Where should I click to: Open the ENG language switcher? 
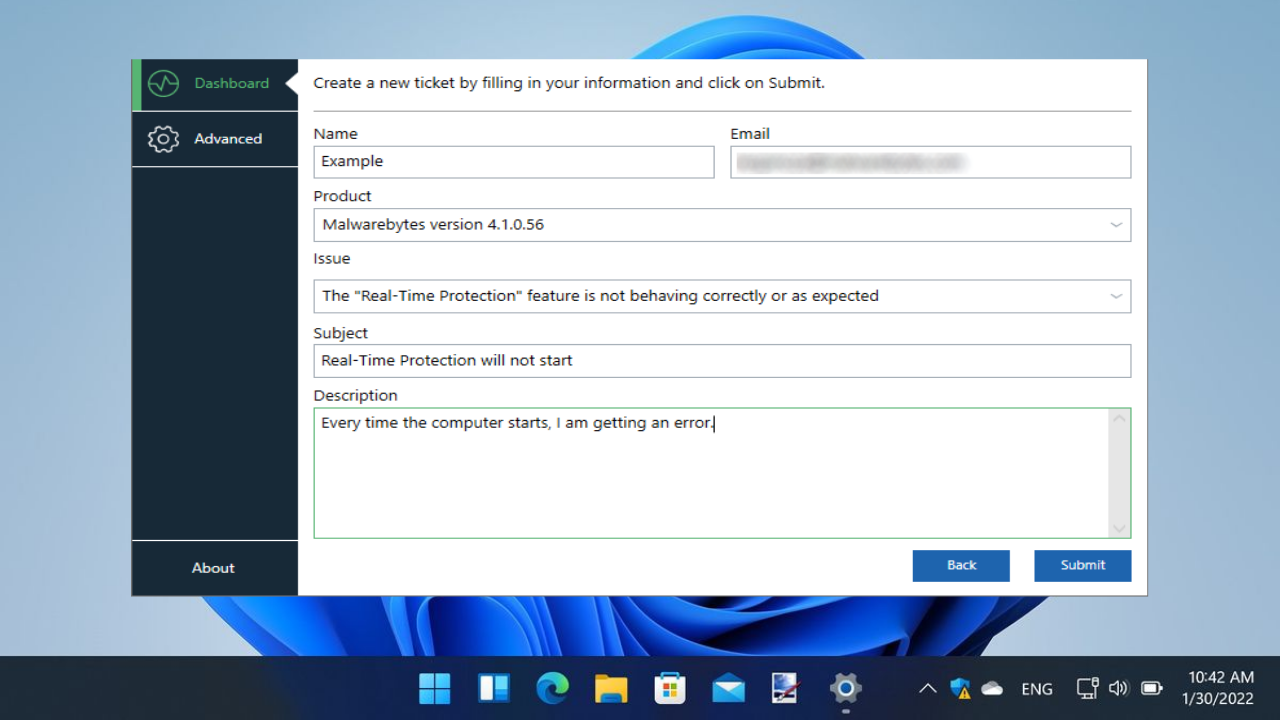click(x=1037, y=689)
